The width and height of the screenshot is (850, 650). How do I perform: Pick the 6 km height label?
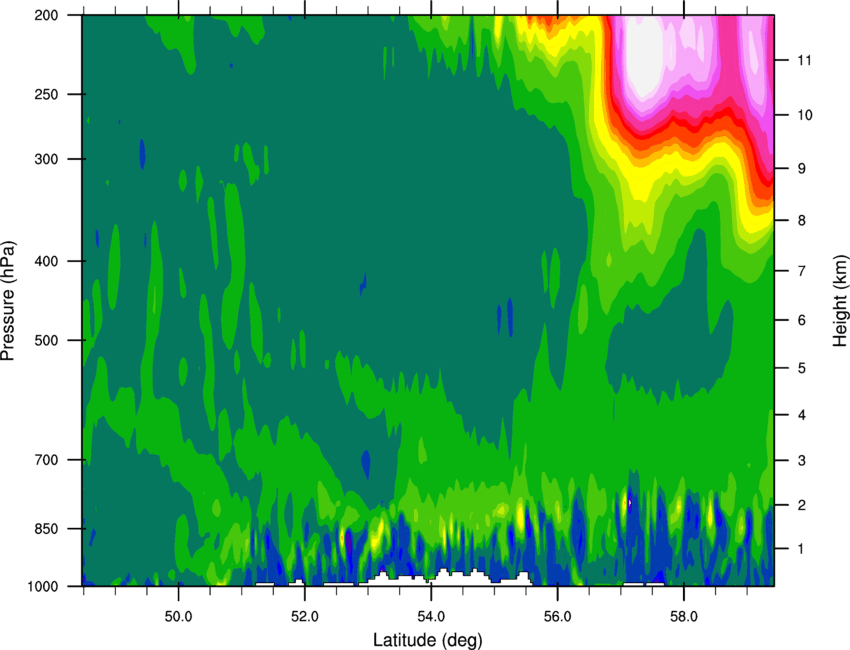[802, 320]
